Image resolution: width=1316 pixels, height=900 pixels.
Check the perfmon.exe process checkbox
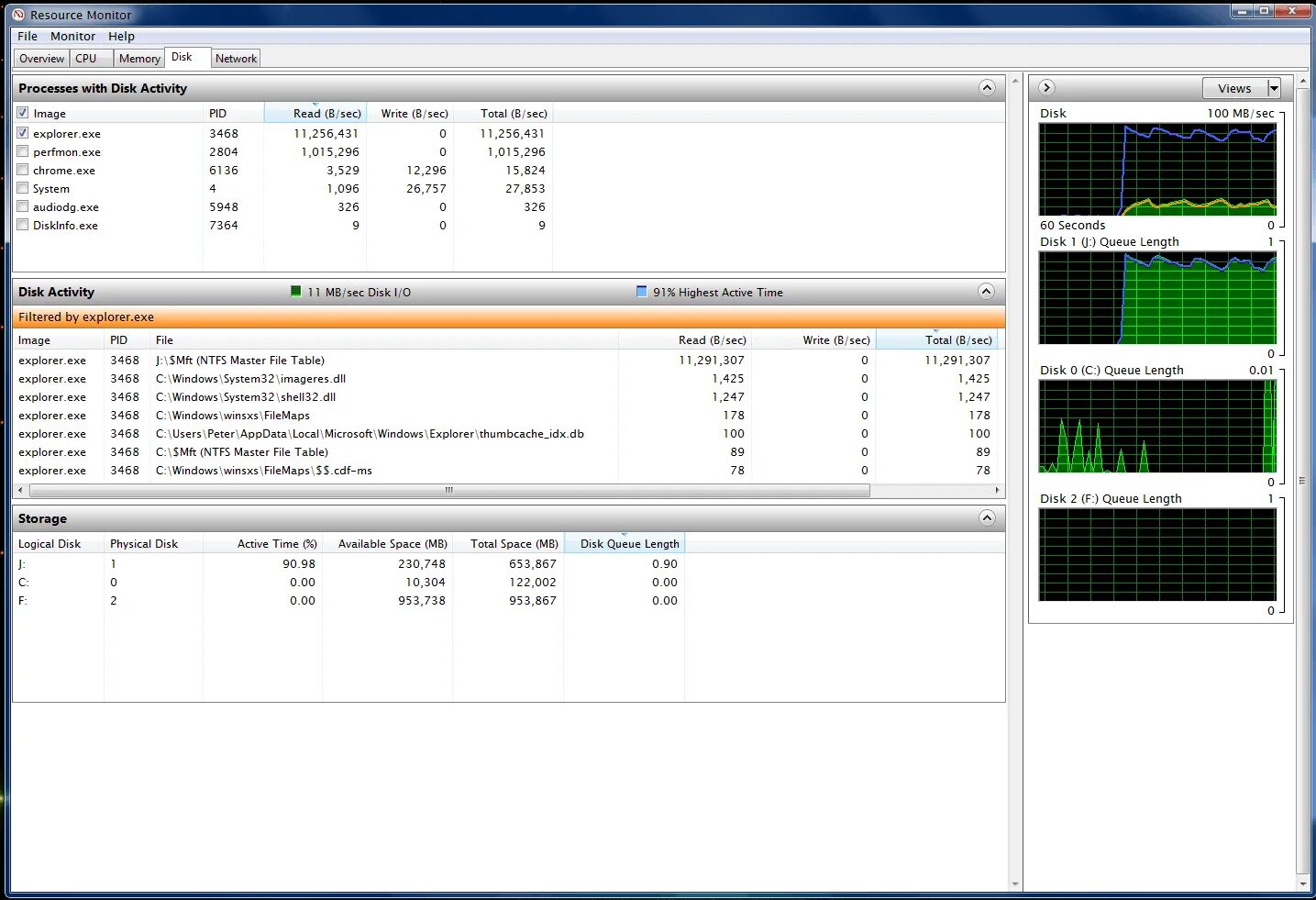[23, 151]
